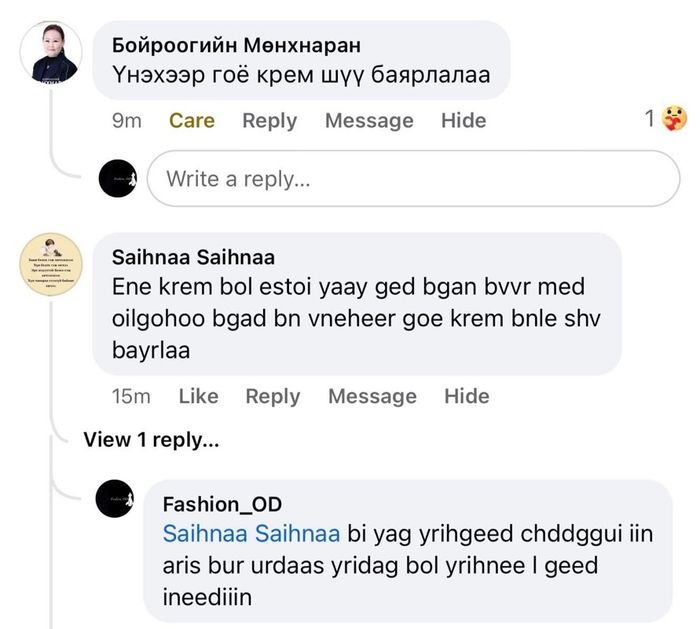Viewport: 700px width, 629px height.
Task: Hide Бойроогийн Мөнхнаран's comment
Action: (463, 120)
